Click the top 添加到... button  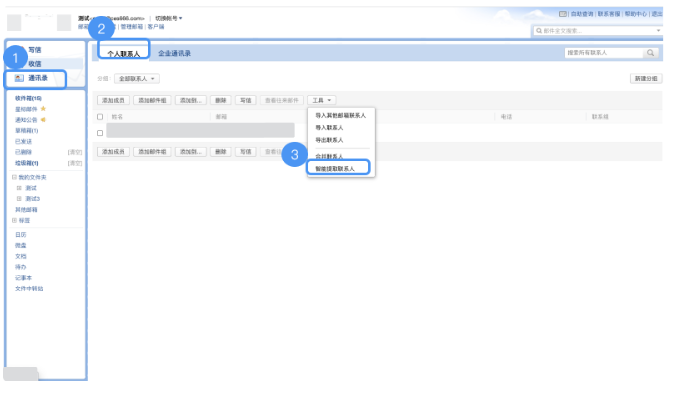point(191,100)
